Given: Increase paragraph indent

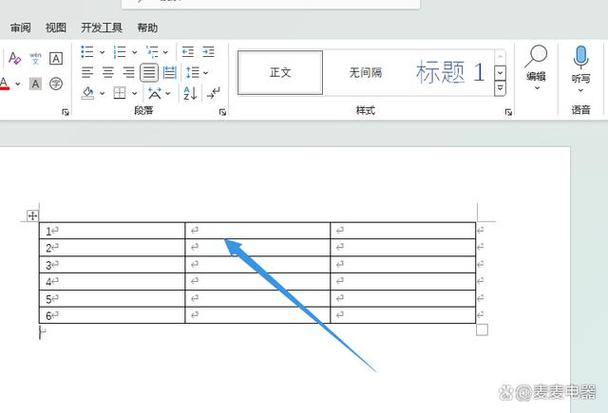Looking at the screenshot, I should tap(208, 52).
